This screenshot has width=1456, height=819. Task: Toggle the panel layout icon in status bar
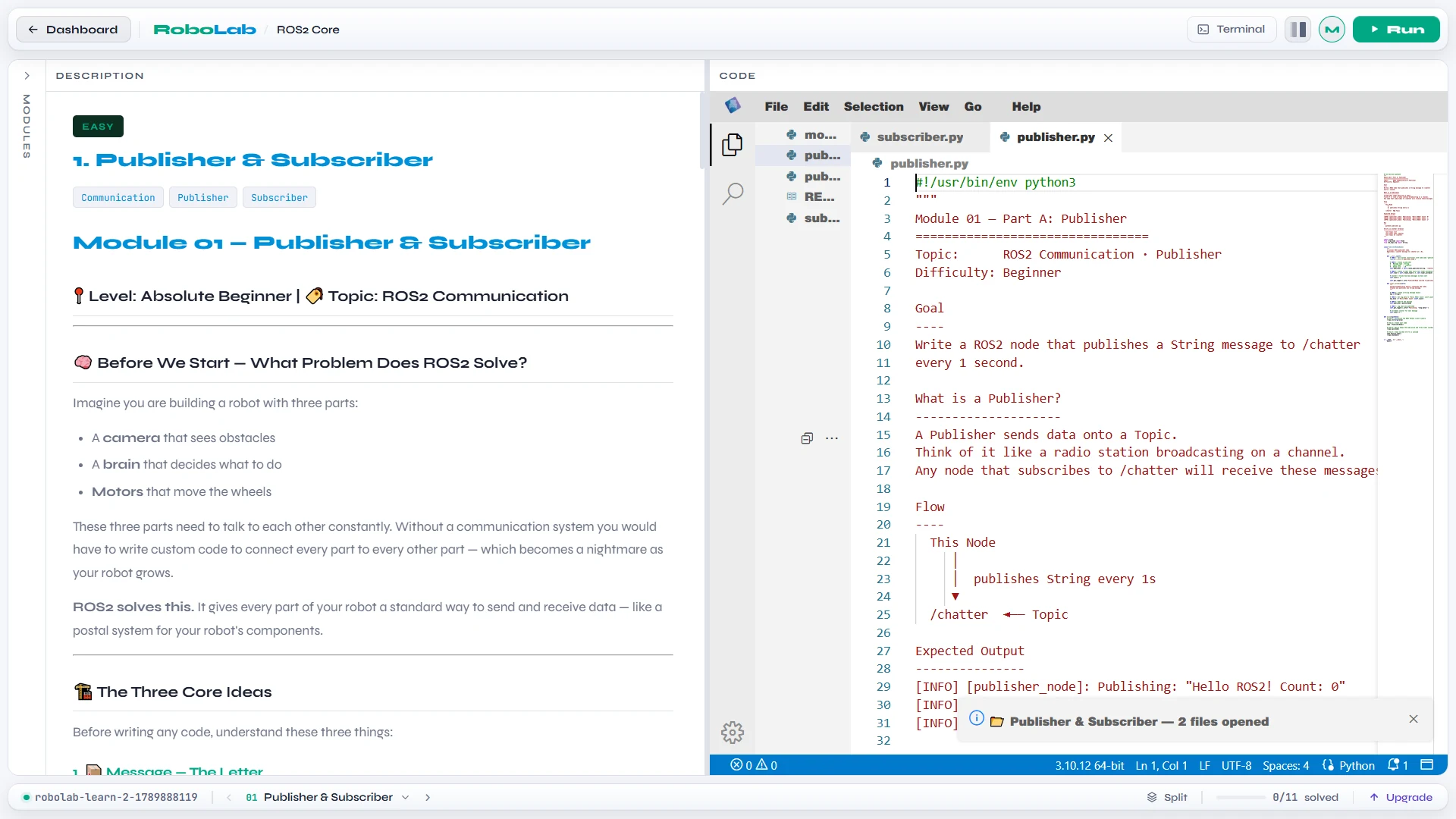[x=1426, y=765]
